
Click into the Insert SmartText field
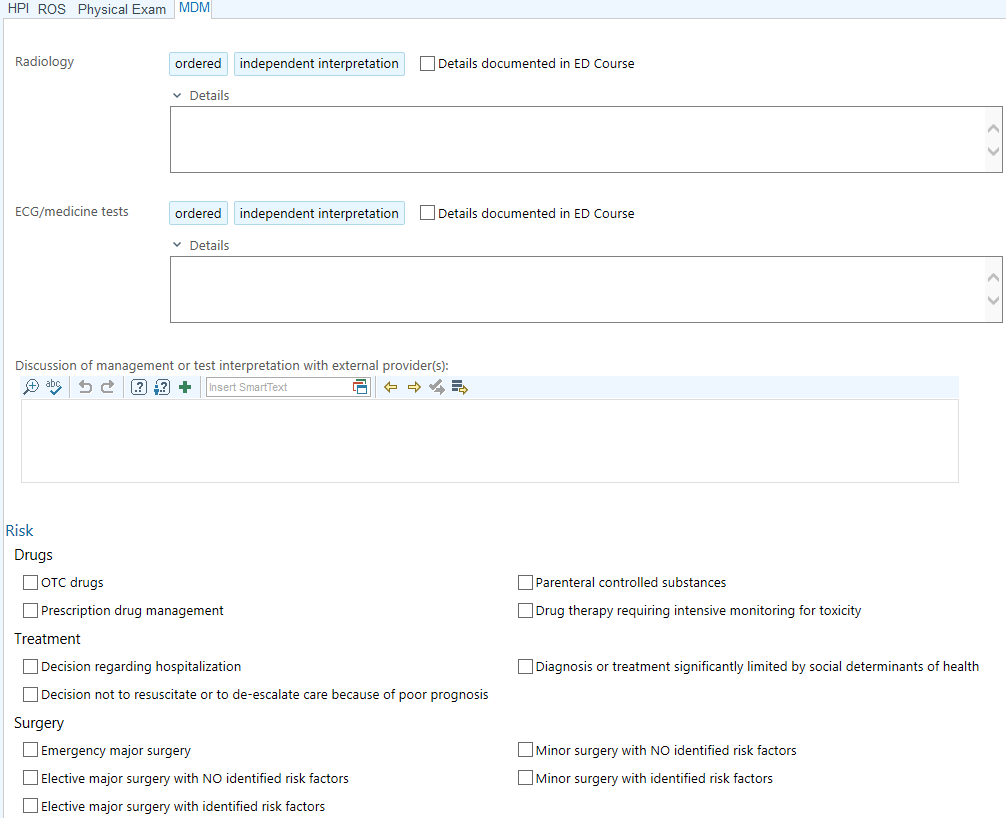tap(278, 387)
